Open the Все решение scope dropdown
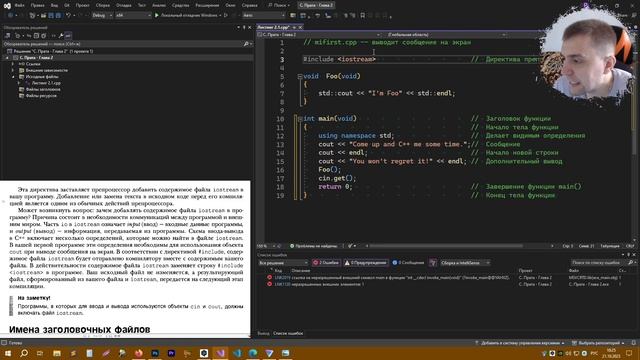640x360 pixels. point(283,263)
